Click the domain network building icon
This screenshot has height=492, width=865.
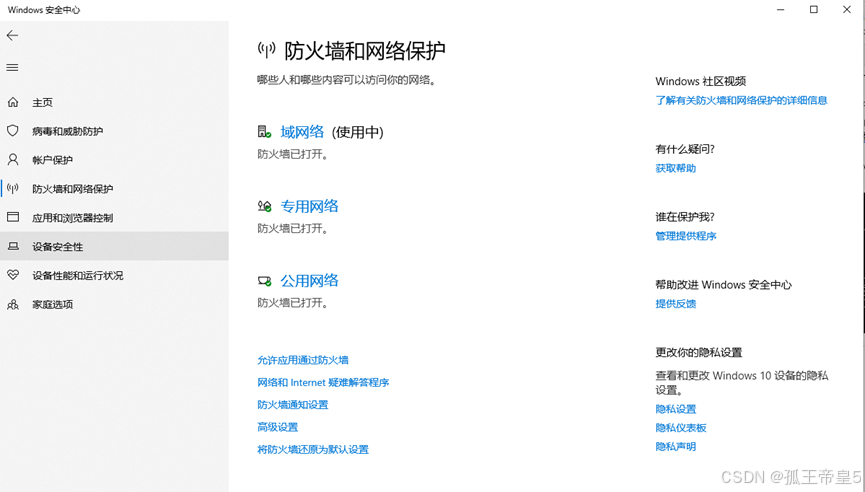click(x=264, y=132)
